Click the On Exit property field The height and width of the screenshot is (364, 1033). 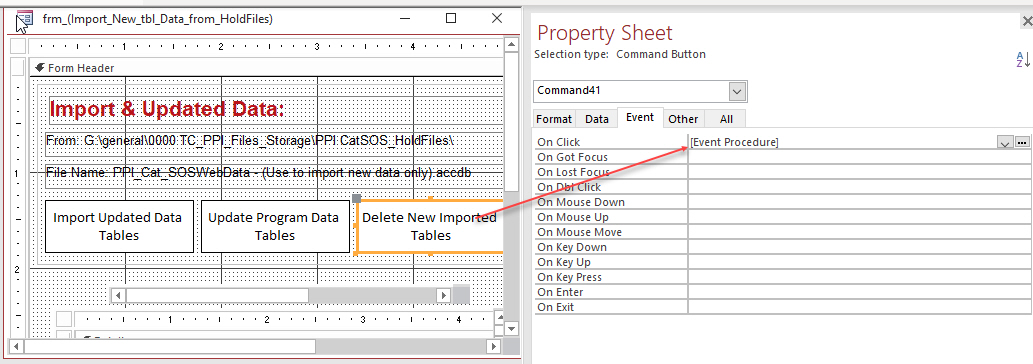click(859, 307)
